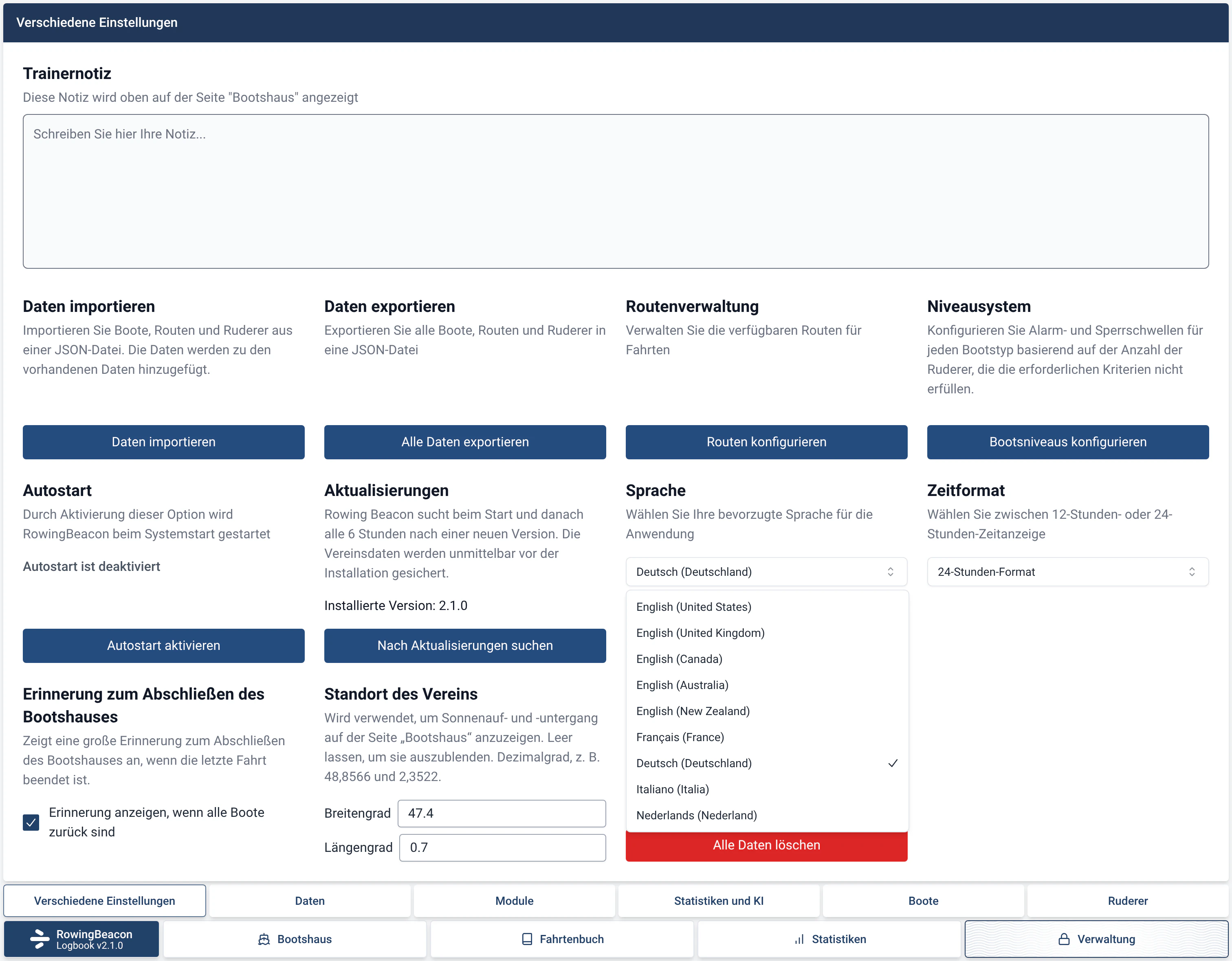
Task: Open Statistiken und KI tab
Action: click(x=719, y=901)
